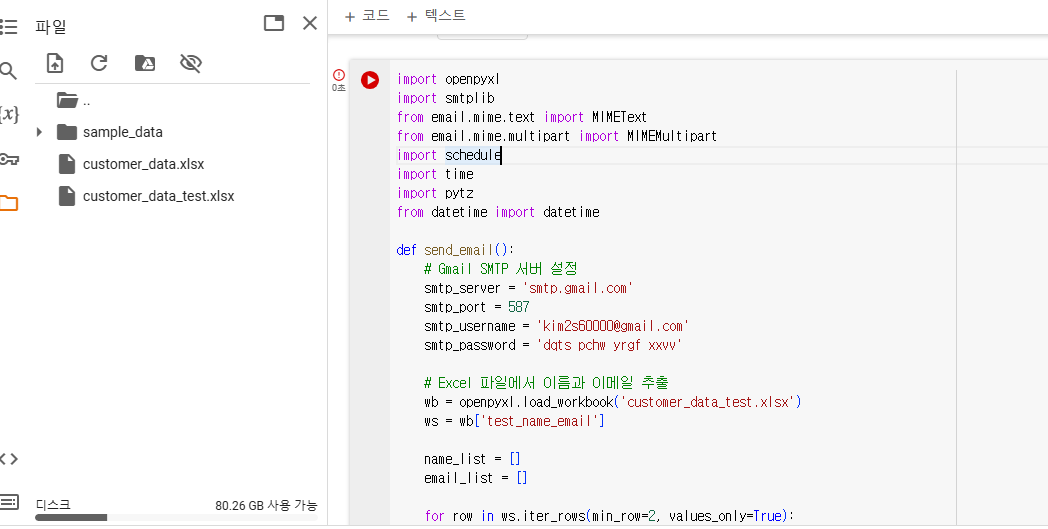Click the disk usage bar

point(176,518)
